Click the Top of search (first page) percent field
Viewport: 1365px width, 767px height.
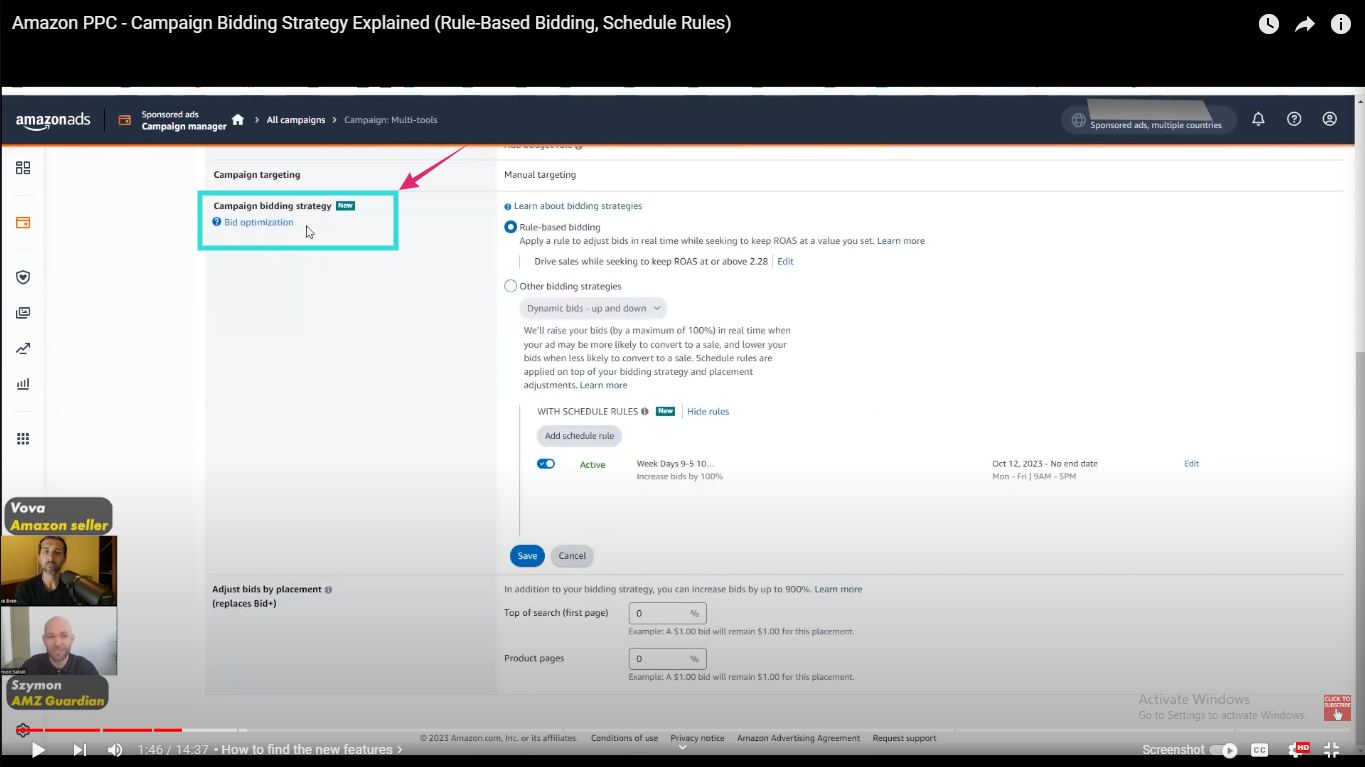point(667,613)
